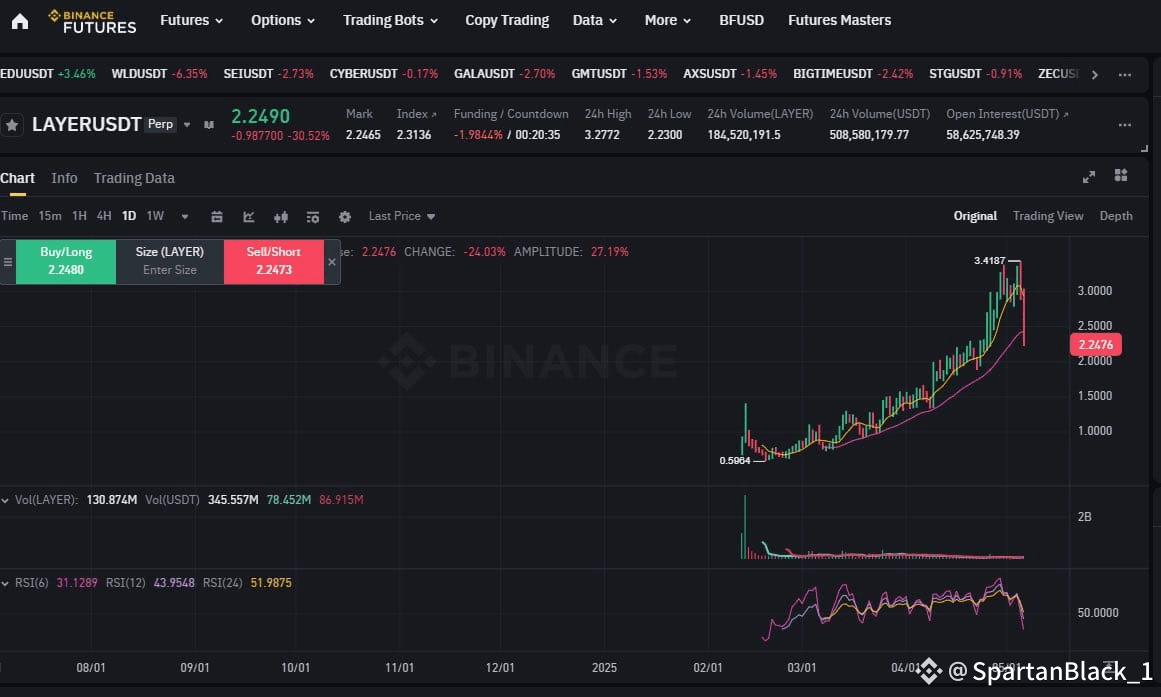Select the 4H interval
The image size is (1161, 697).
point(104,216)
